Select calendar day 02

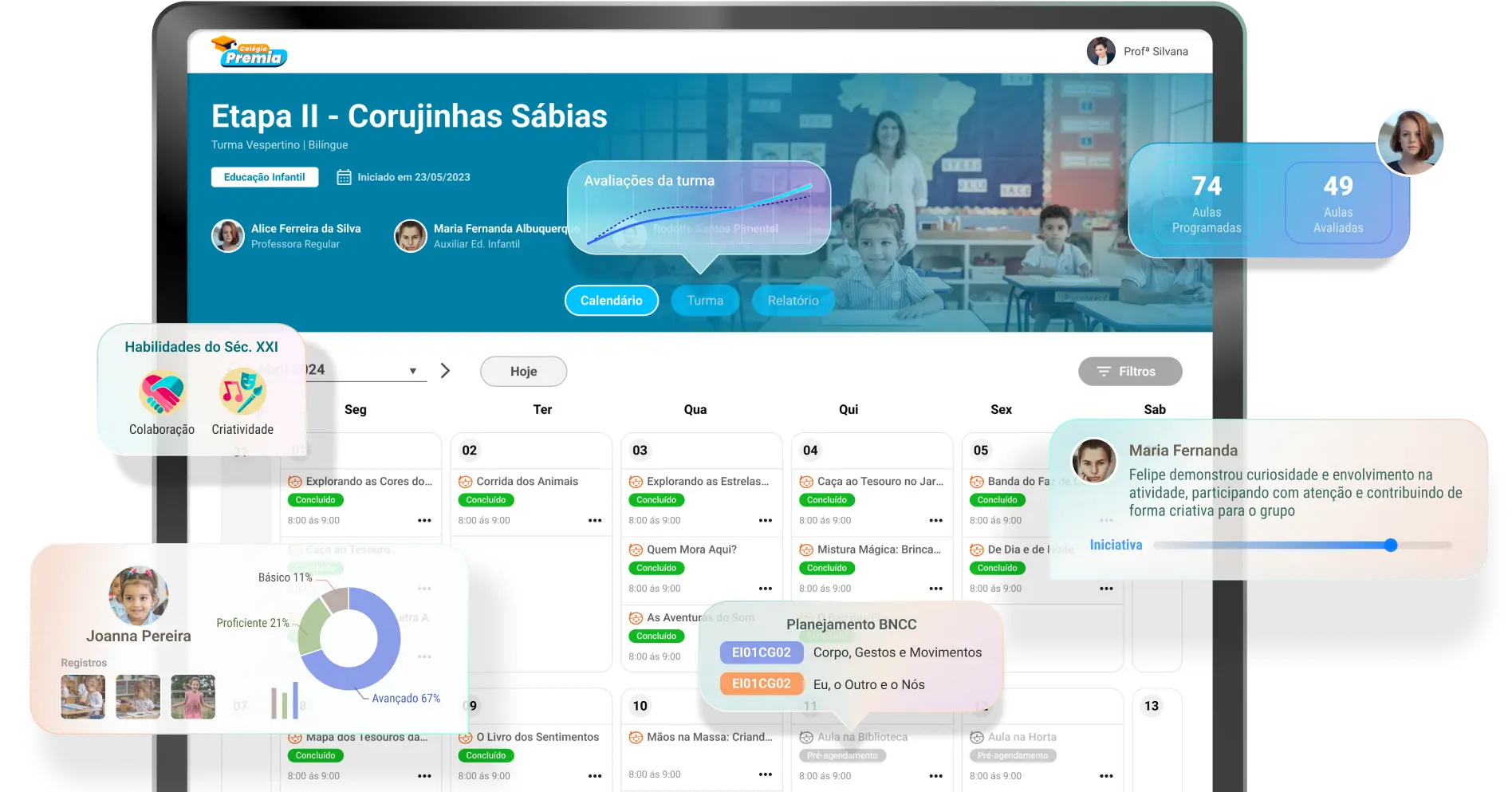[x=470, y=451]
